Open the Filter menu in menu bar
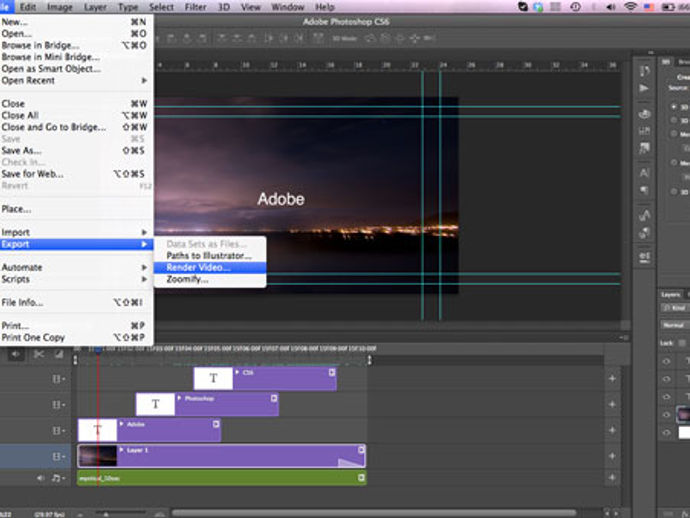 pos(195,7)
